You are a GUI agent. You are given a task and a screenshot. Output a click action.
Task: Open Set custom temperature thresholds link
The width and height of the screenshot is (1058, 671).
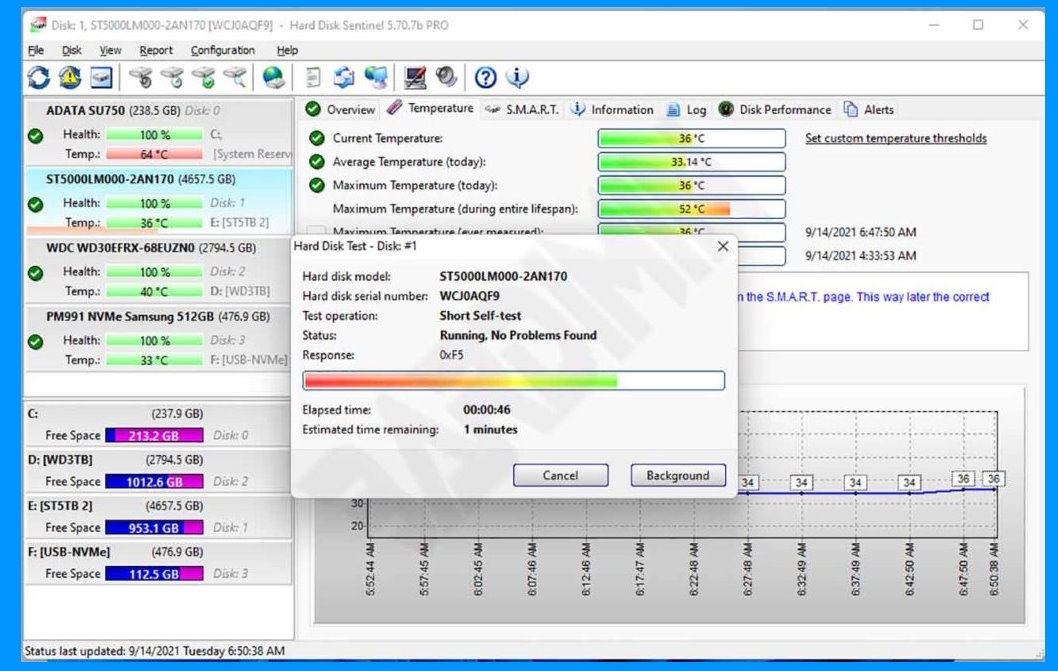coord(895,138)
